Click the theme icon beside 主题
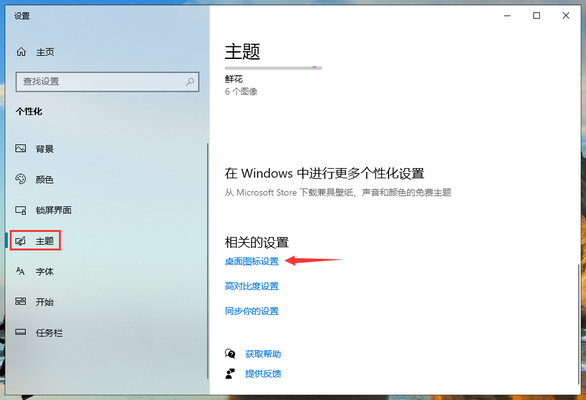Screen dimensions: 586x400 pos(21,241)
